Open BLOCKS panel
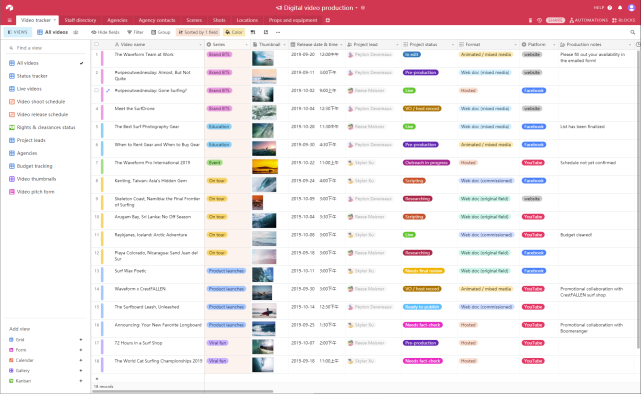The image size is (641, 394). point(624,20)
